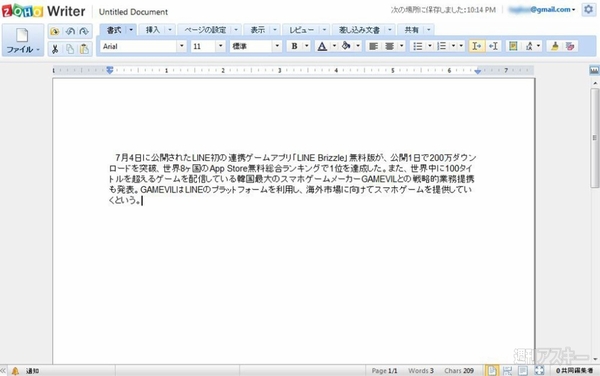Redo the last undone action

pyautogui.click(x=84, y=31)
